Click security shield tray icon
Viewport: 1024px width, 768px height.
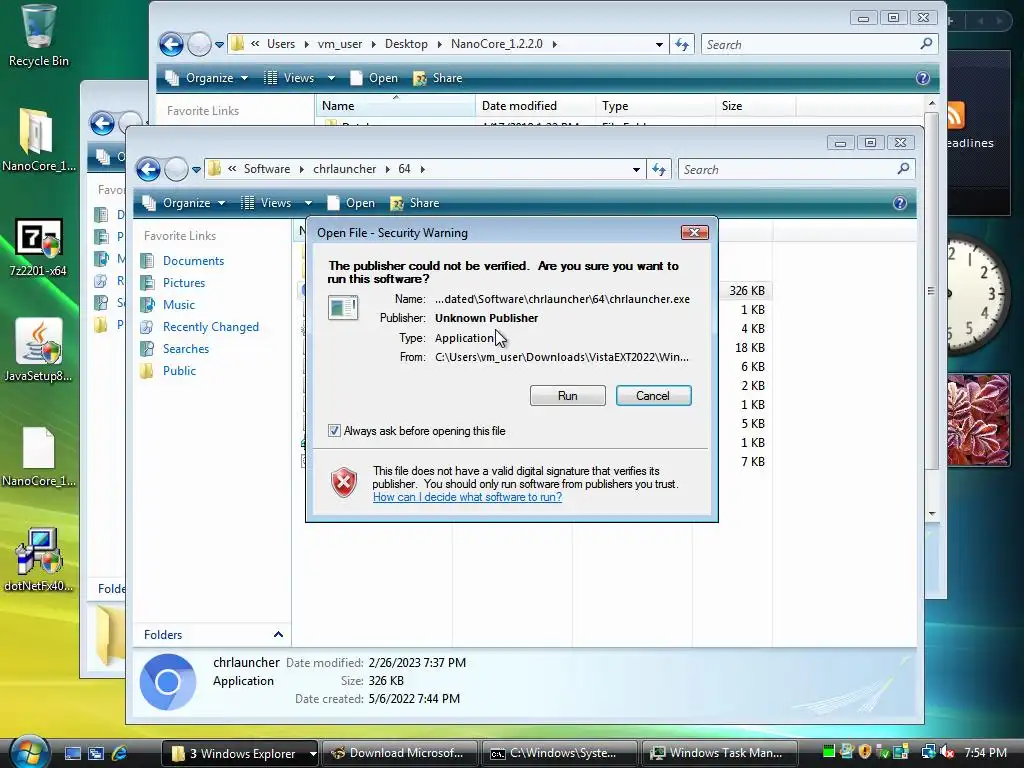coord(865,752)
